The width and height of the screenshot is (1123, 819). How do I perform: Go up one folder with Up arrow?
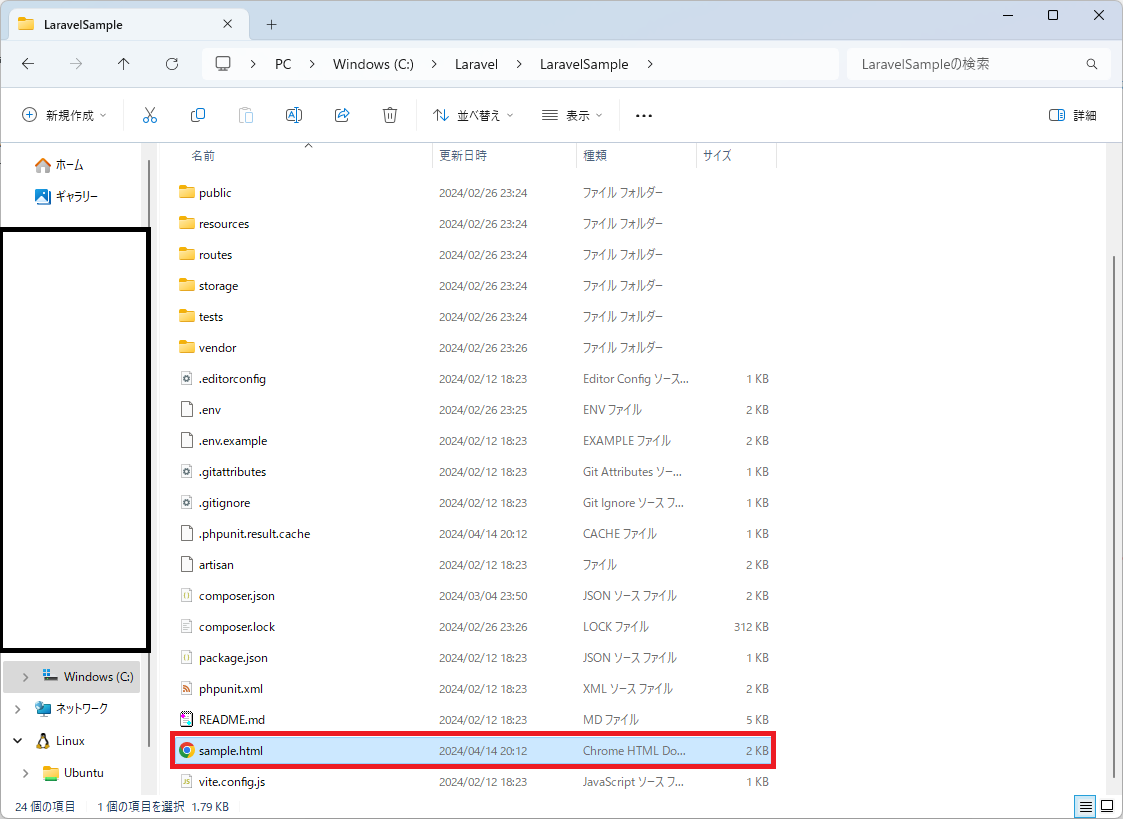click(x=123, y=64)
